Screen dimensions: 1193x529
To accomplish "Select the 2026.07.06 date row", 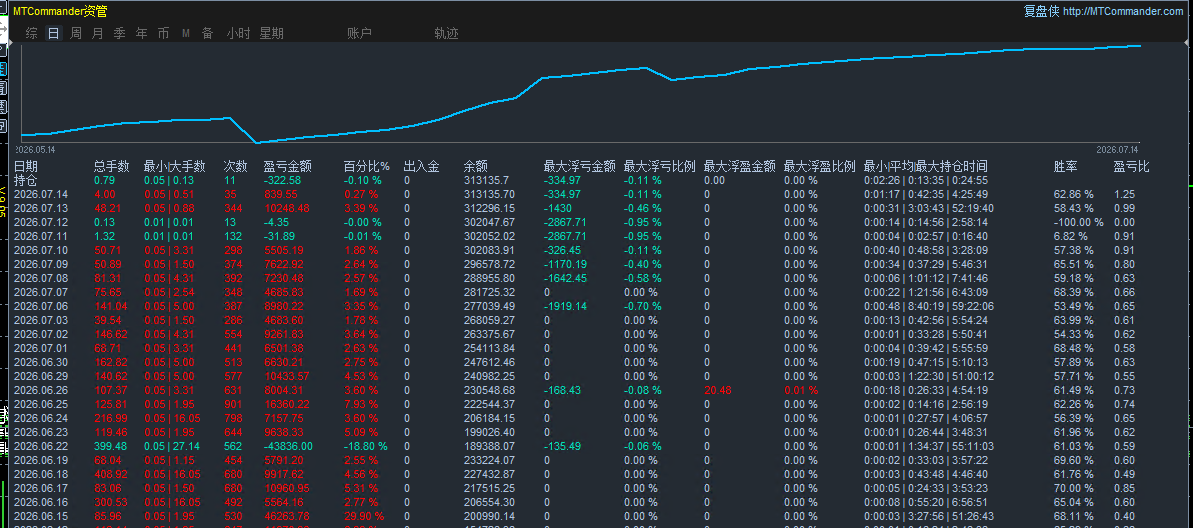I will (41, 306).
